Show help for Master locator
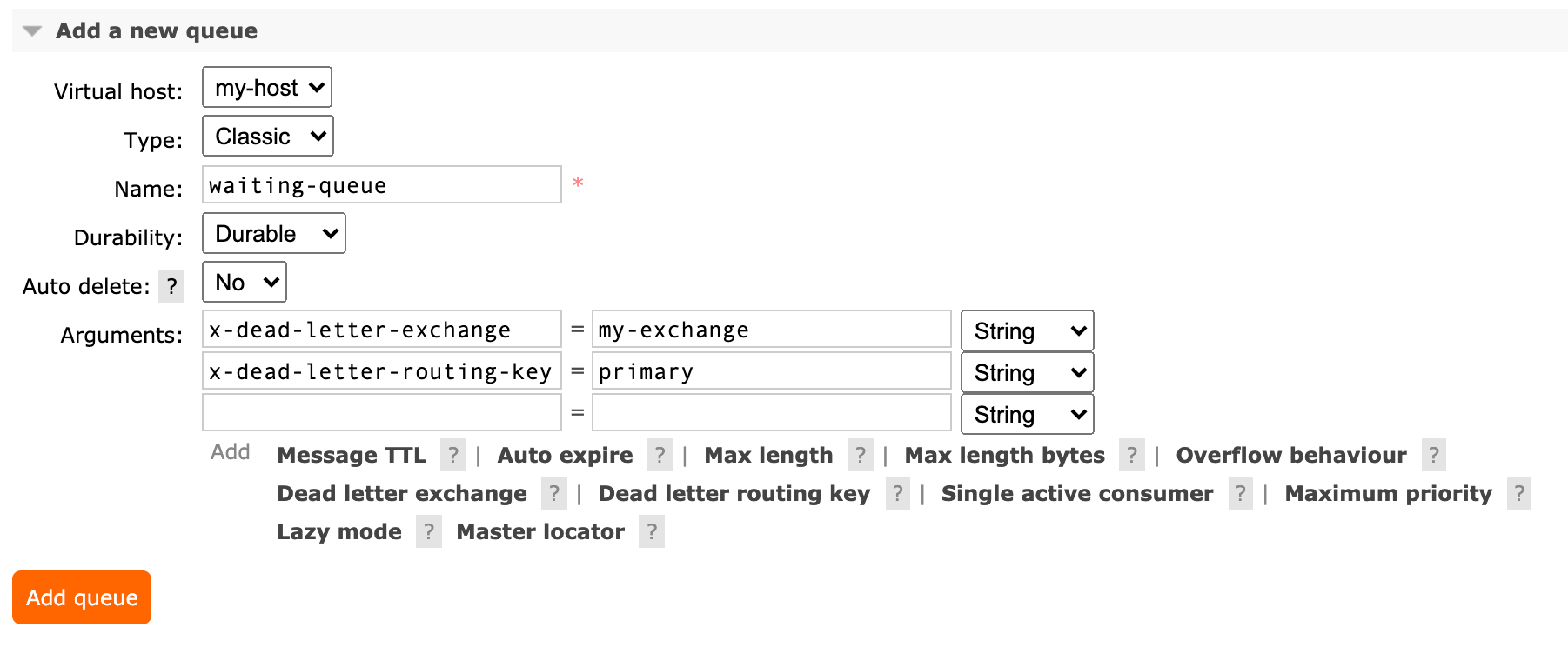Viewport: 1568px width, 647px height. 651,531
